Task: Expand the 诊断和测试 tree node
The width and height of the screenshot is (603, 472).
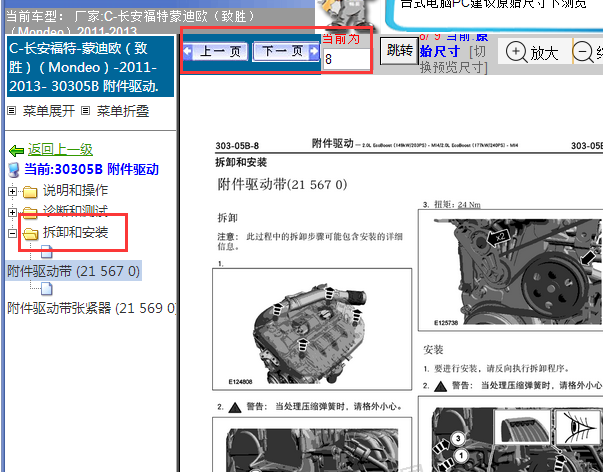Action: click(x=12, y=212)
